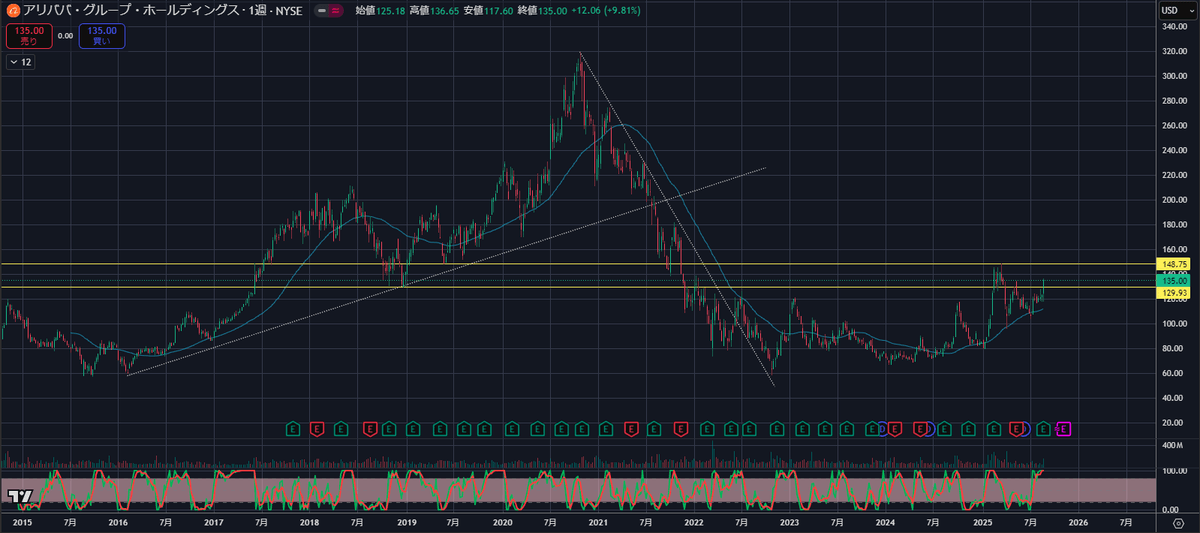This screenshot has width=1200, height=533.
Task: Toggle the market status pill beside NYSE
Action: (x=328, y=10)
